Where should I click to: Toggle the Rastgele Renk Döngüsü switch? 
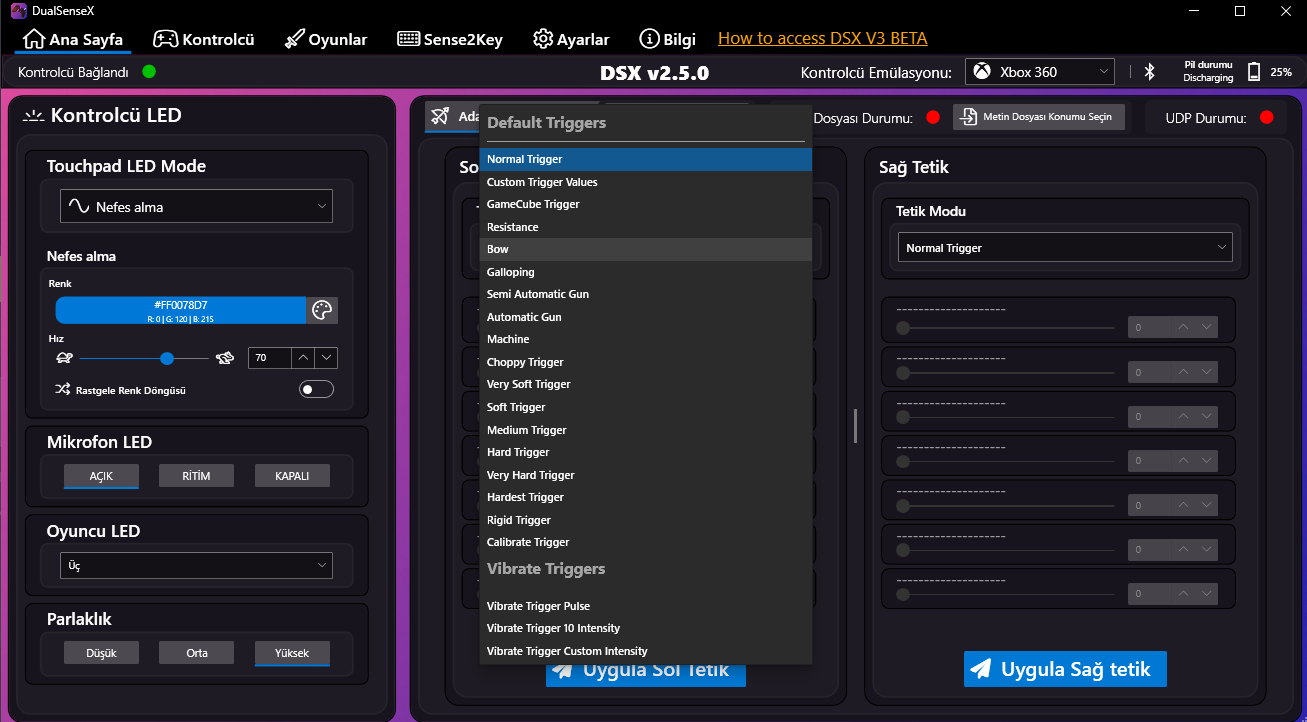pos(316,390)
